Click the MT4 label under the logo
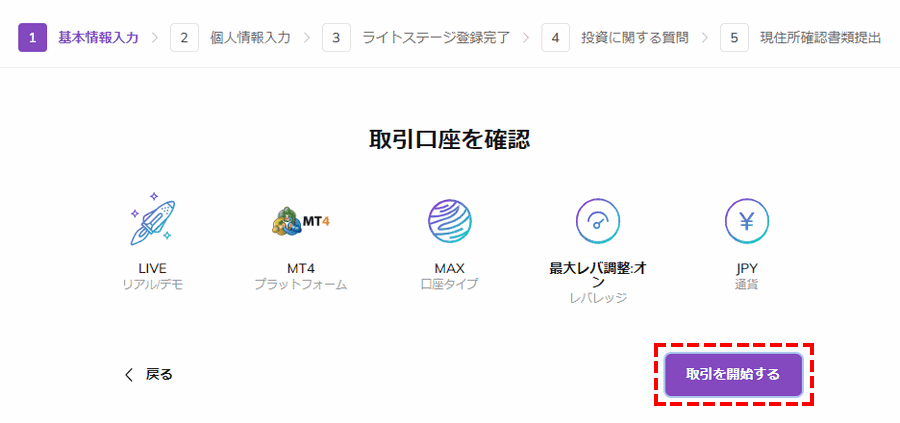 301,268
